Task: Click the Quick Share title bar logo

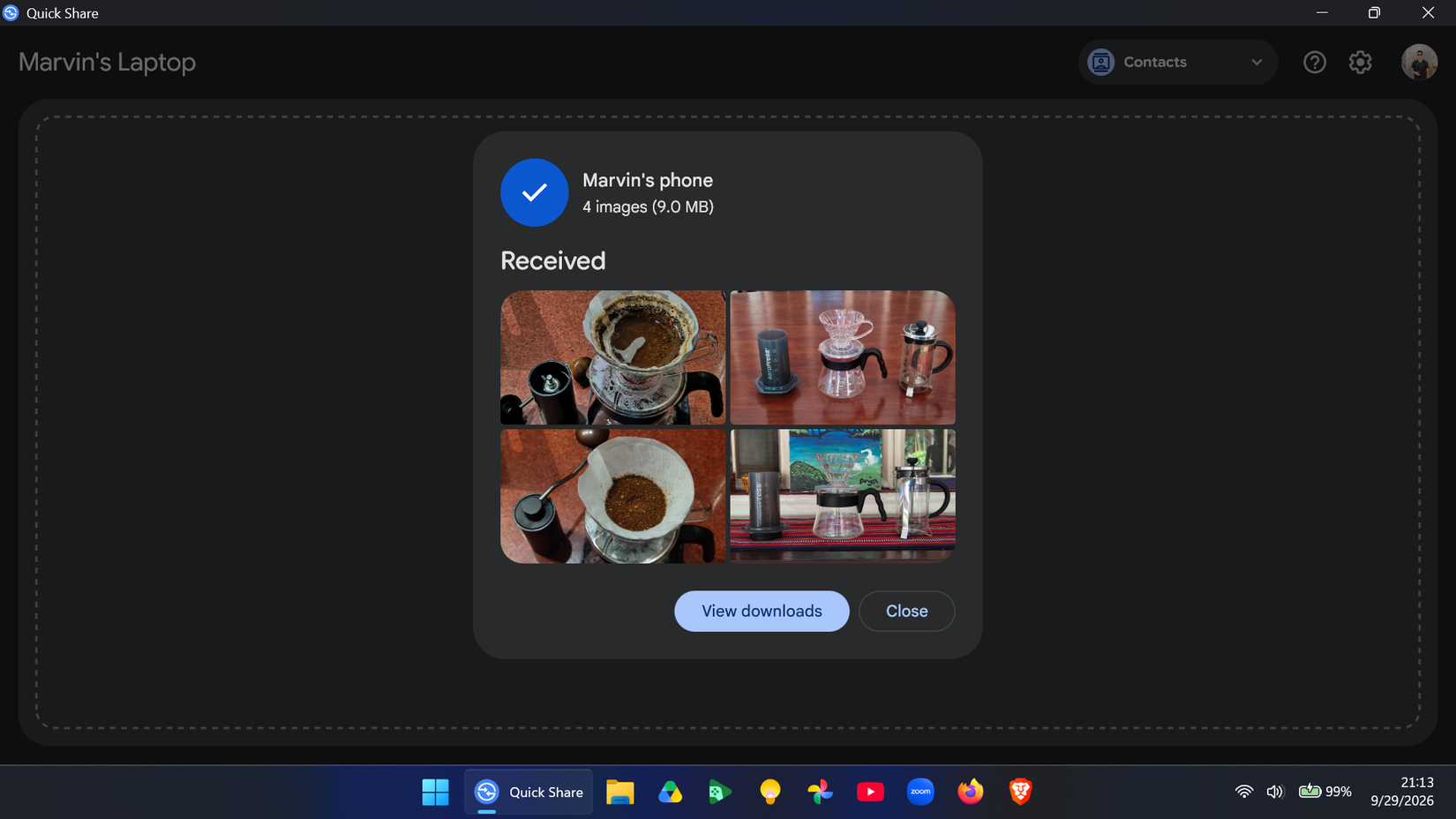Action: click(x=11, y=12)
